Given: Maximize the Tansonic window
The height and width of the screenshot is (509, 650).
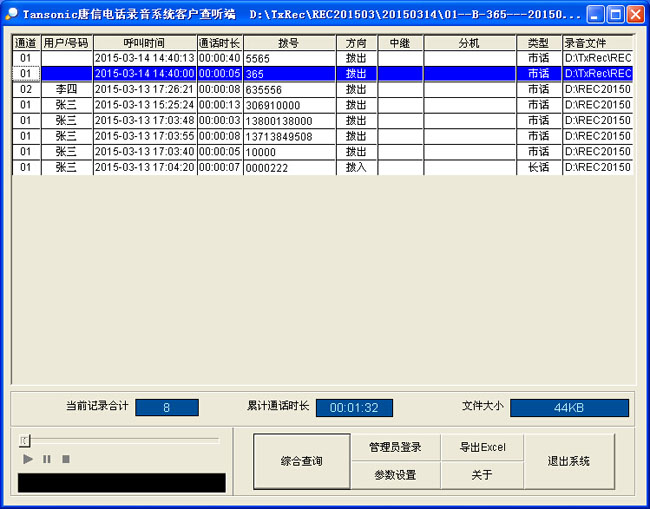Looking at the screenshot, I should pyautogui.click(x=615, y=15).
